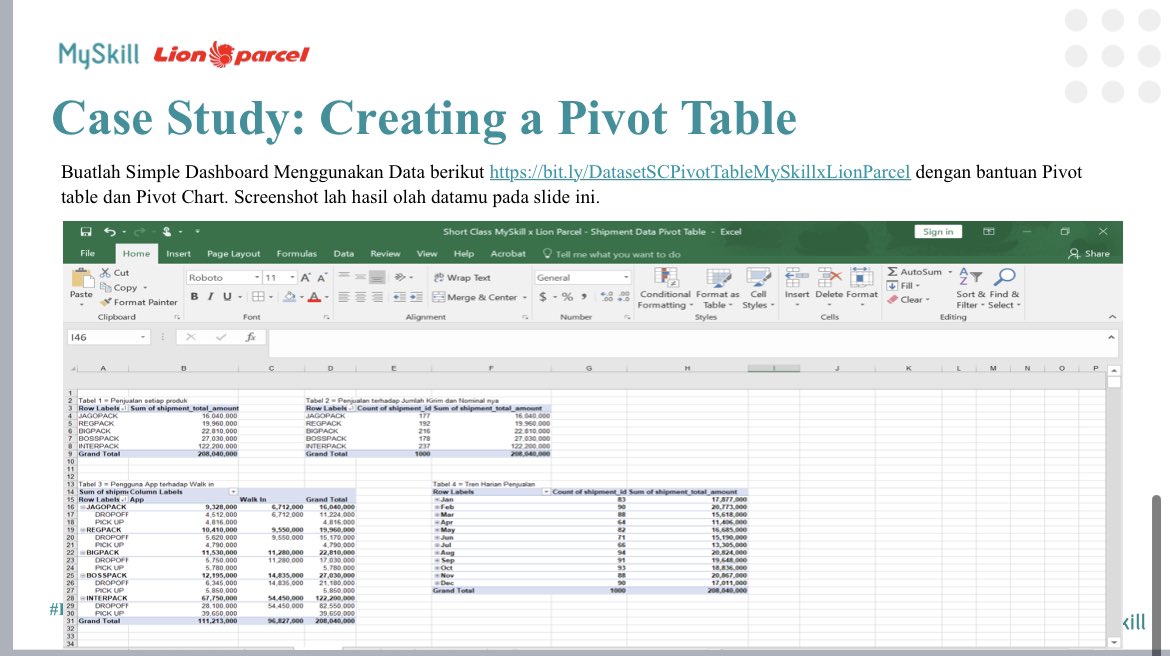Click the Cell Styles icon
1170x656 pixels.
758,278
